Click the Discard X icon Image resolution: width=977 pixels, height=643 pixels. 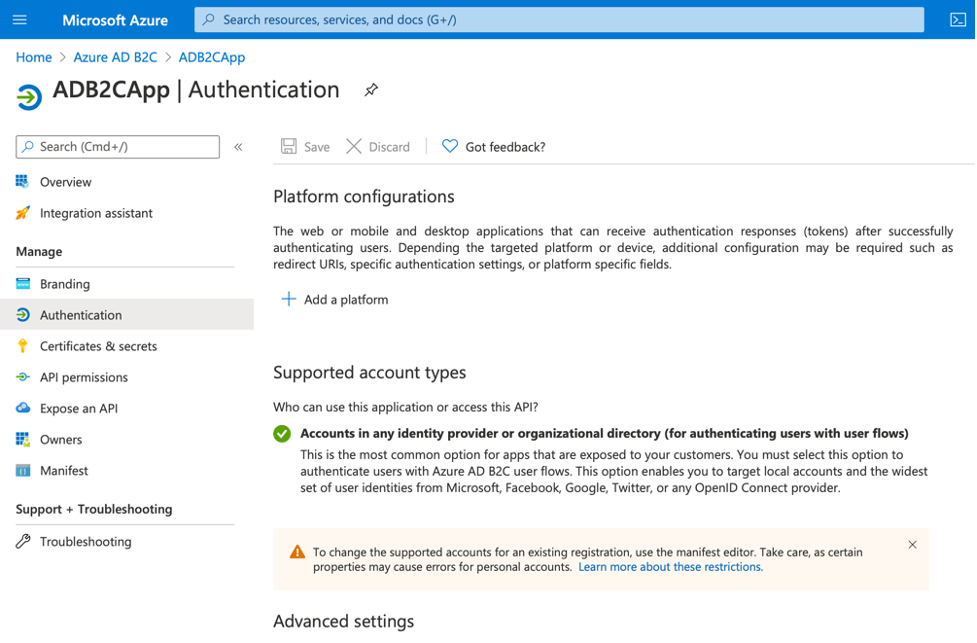tap(354, 147)
